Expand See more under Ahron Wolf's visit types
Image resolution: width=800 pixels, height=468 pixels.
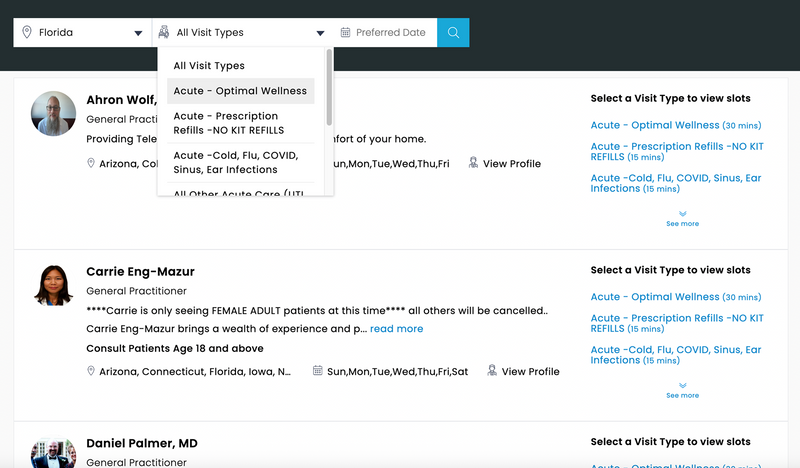point(682,218)
